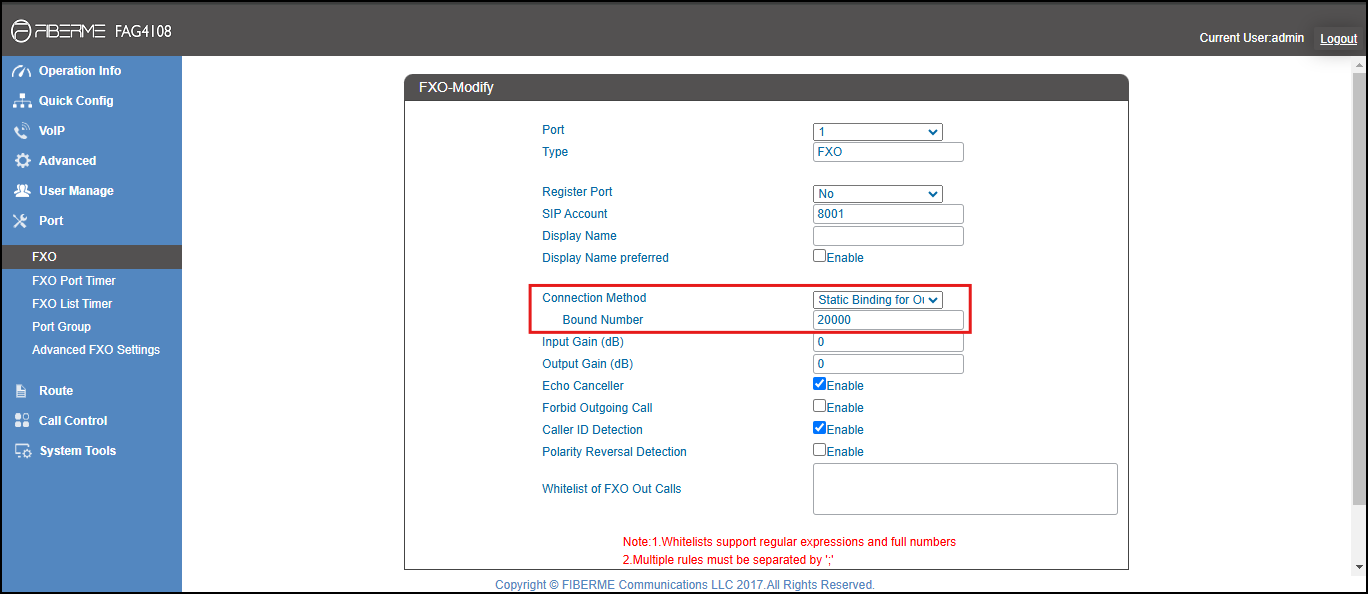This screenshot has height=594, width=1368.
Task: Click the Call Control icon
Action: [x=22, y=421]
